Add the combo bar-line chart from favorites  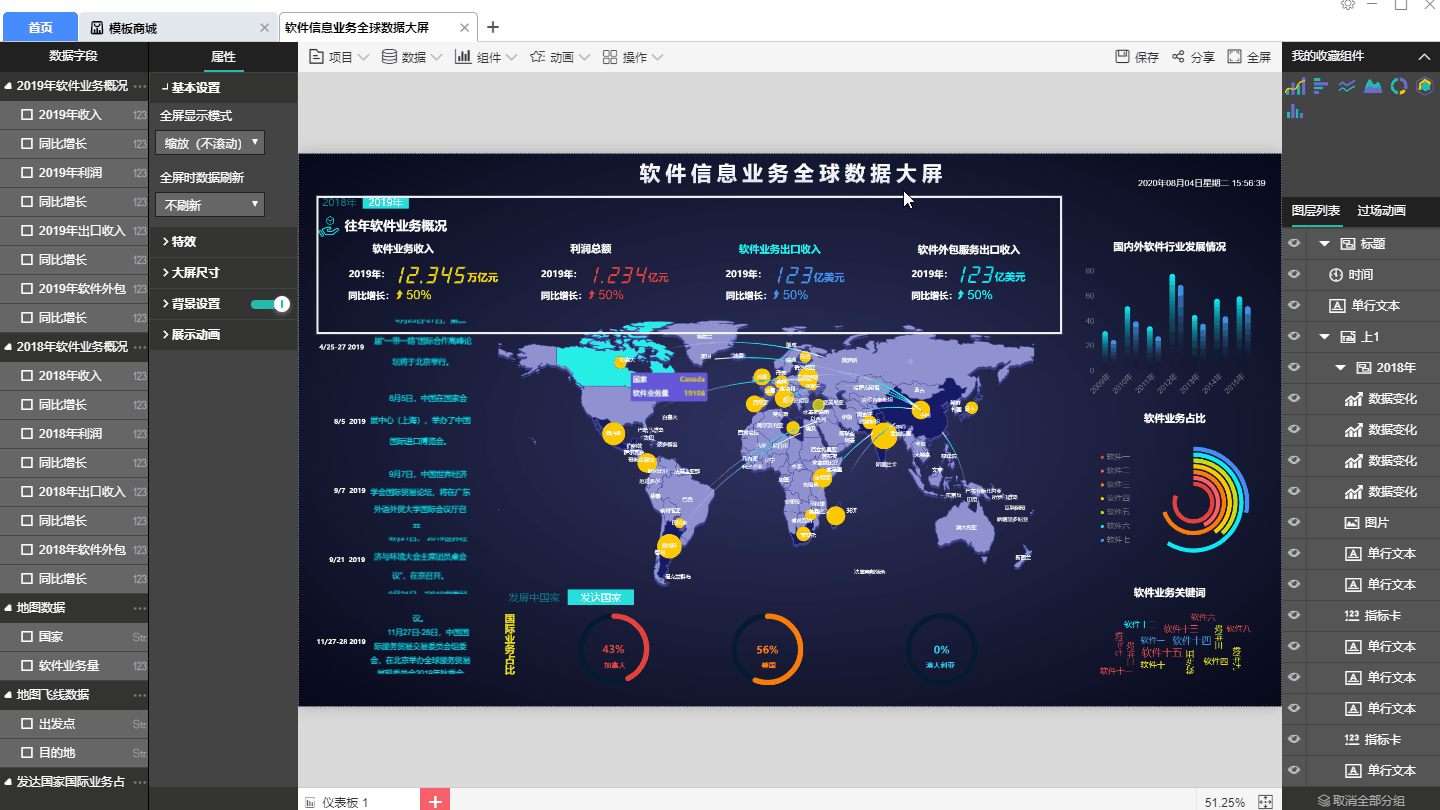[x=1295, y=86]
